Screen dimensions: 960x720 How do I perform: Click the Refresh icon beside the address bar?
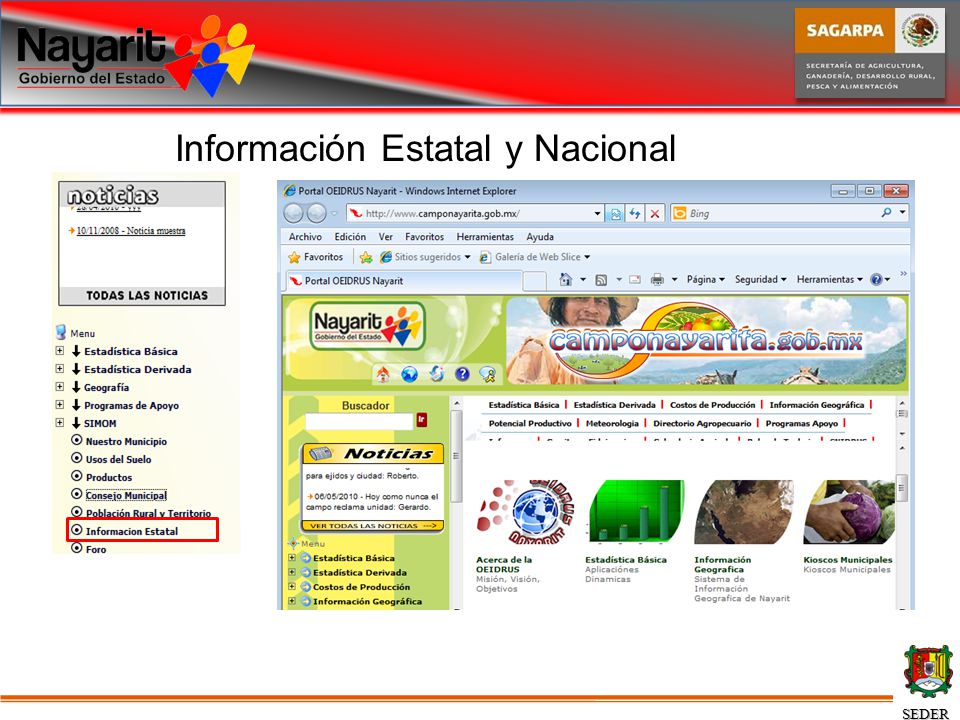[635, 214]
